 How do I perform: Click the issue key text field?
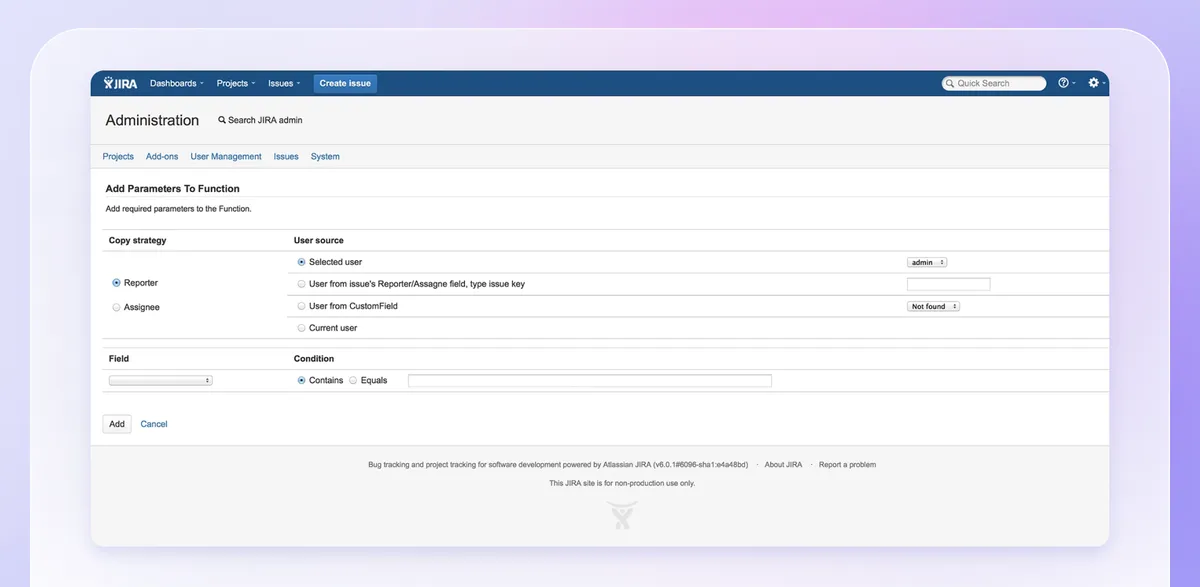click(948, 284)
